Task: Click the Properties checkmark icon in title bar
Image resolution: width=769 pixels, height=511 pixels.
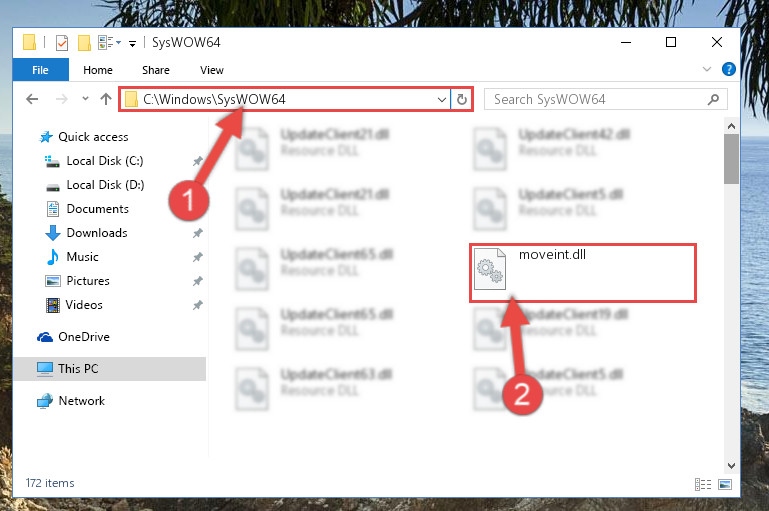Action: click(62, 43)
